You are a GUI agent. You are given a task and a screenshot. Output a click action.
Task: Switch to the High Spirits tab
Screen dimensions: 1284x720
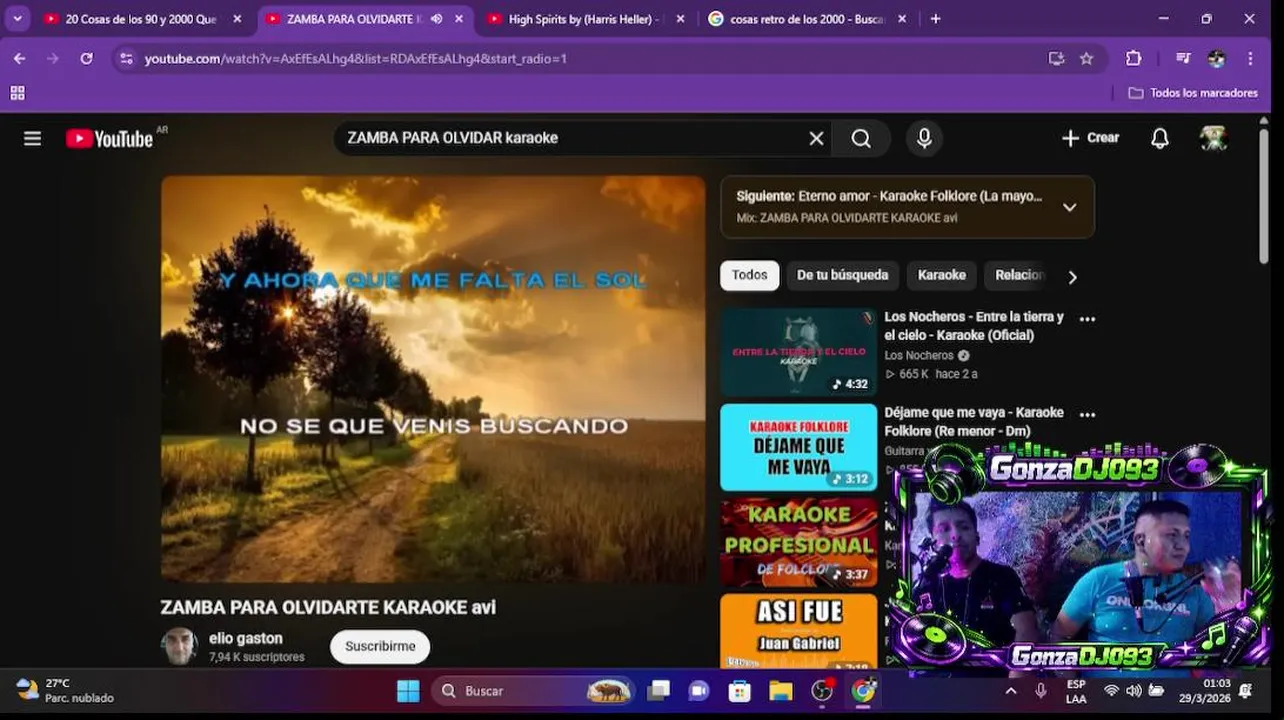coord(582,19)
